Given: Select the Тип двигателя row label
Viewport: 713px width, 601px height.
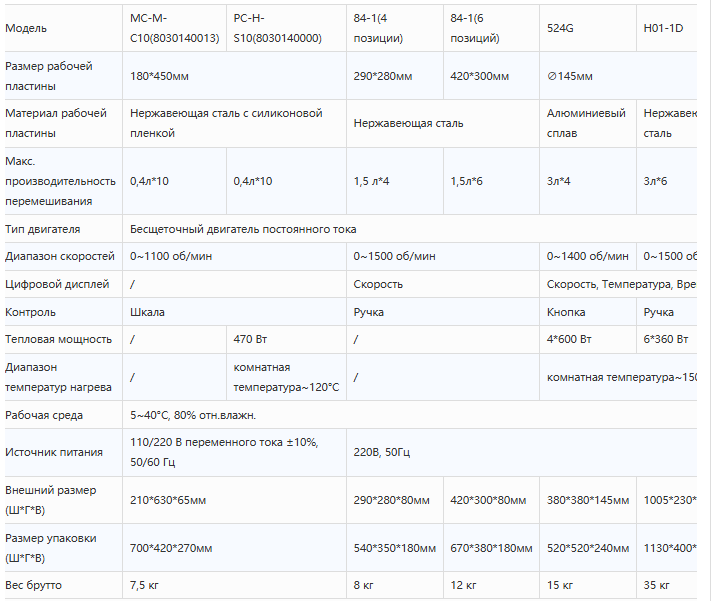Looking at the screenshot, I should click(63, 229).
